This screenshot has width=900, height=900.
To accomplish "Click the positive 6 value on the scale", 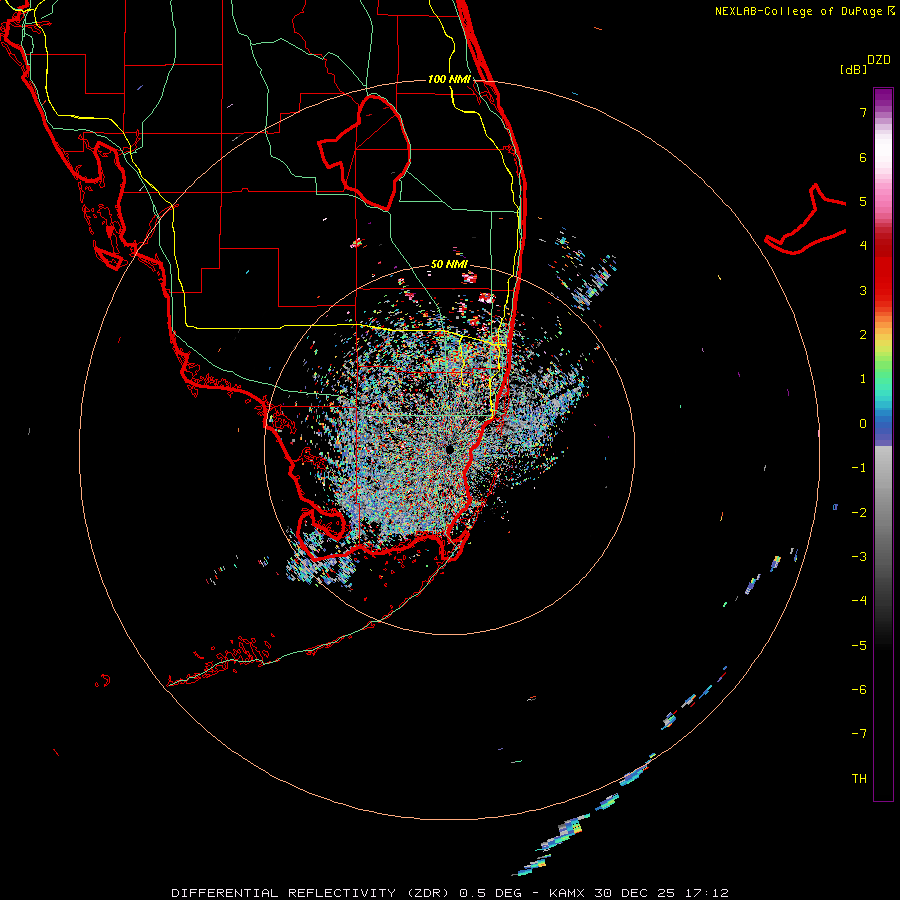I will click(863, 157).
